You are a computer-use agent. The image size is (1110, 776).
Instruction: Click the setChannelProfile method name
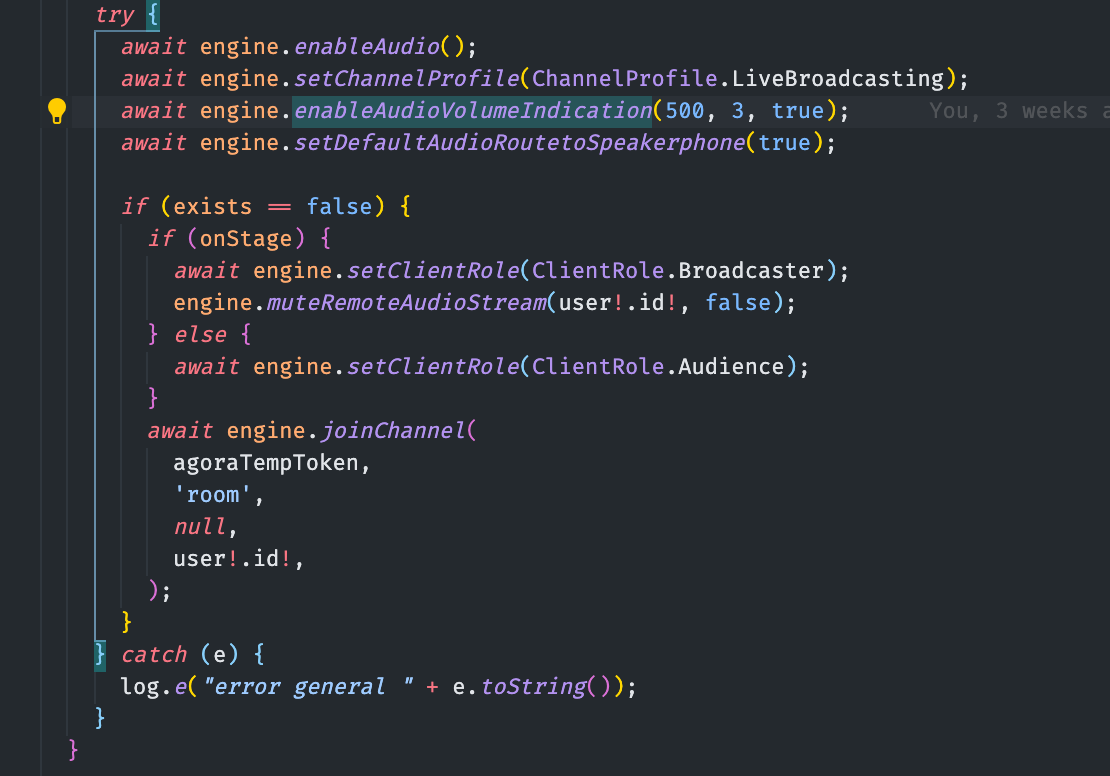[x=406, y=79]
